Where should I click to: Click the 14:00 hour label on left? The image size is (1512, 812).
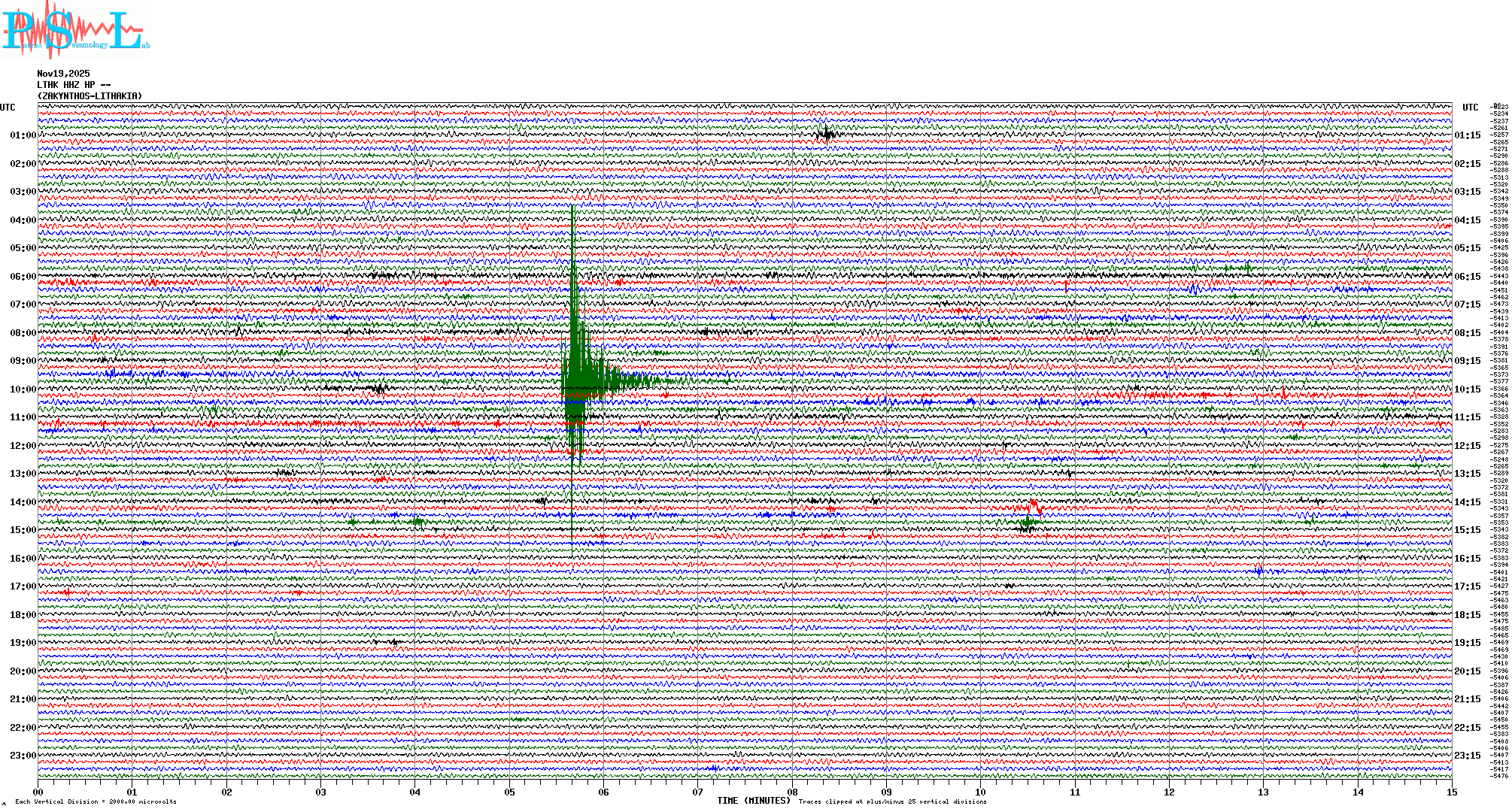[x=23, y=502]
